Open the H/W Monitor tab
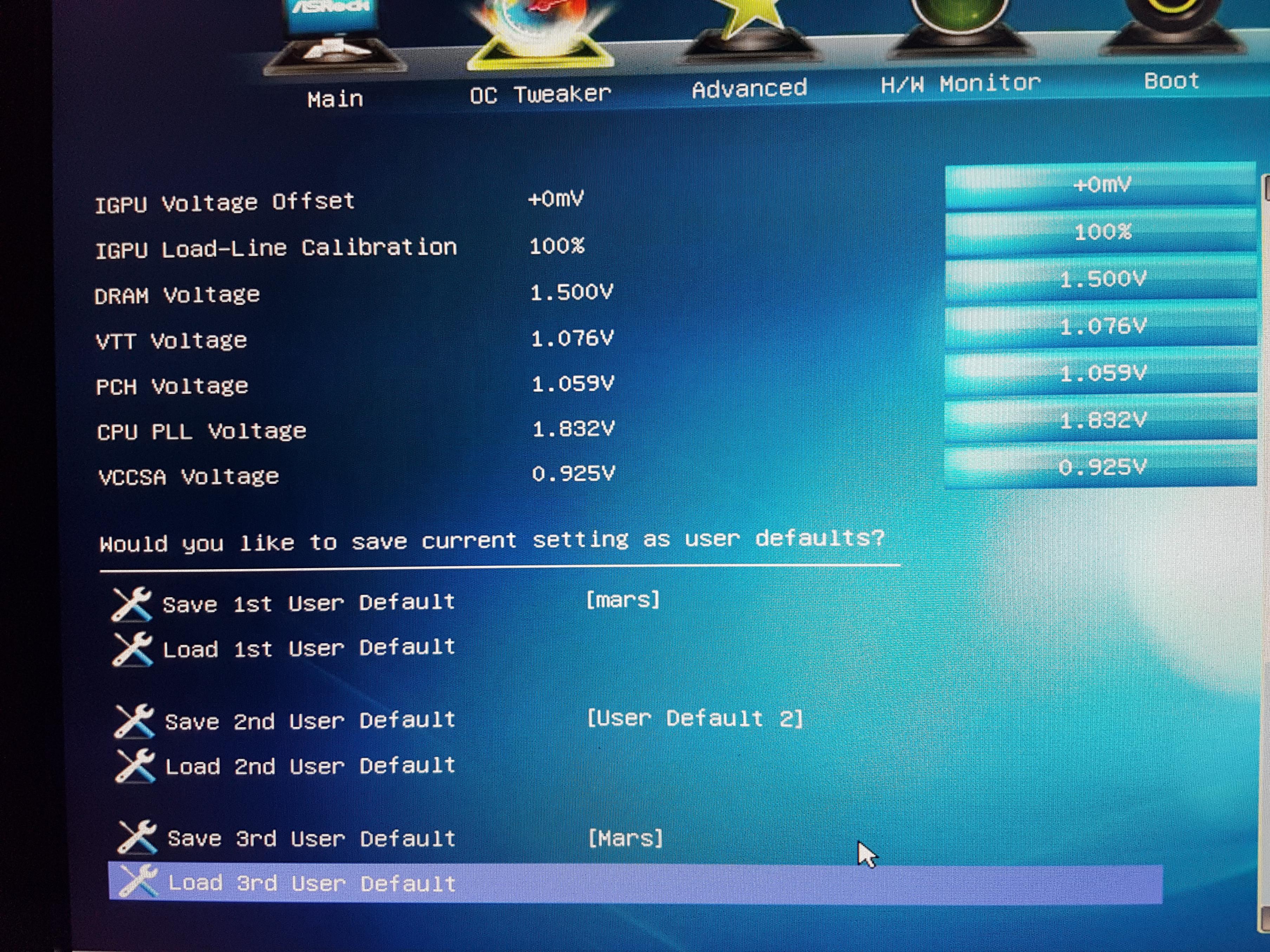 (x=960, y=84)
